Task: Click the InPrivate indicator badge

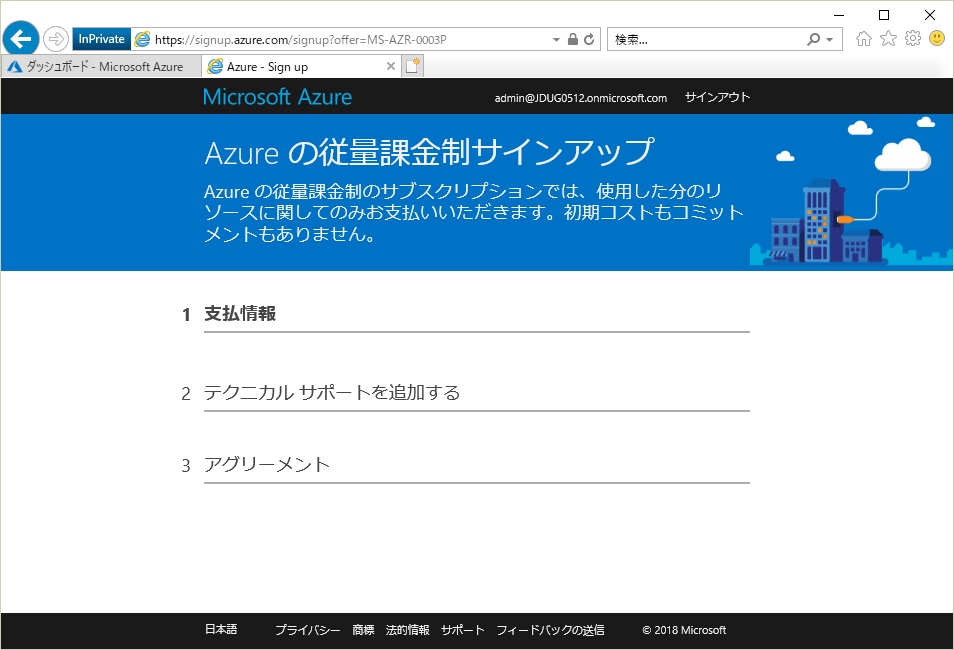Action: (102, 39)
